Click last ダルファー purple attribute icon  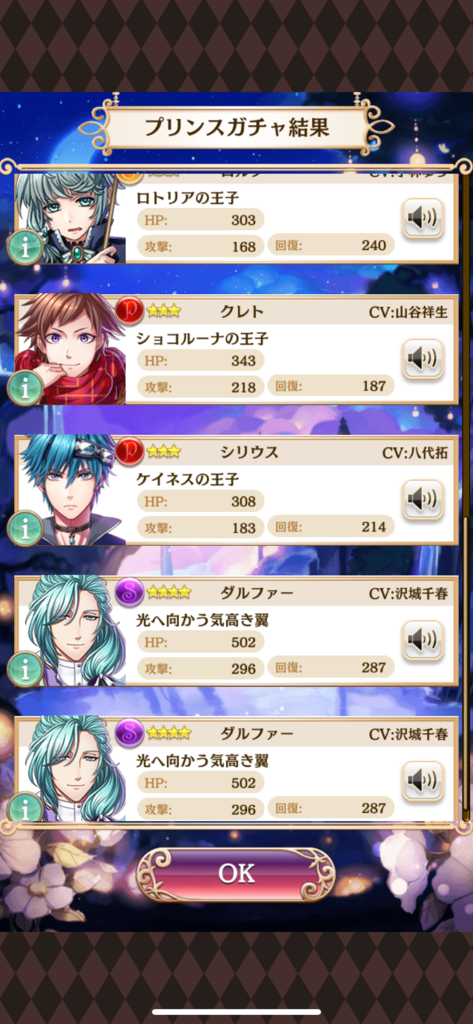pos(129,733)
